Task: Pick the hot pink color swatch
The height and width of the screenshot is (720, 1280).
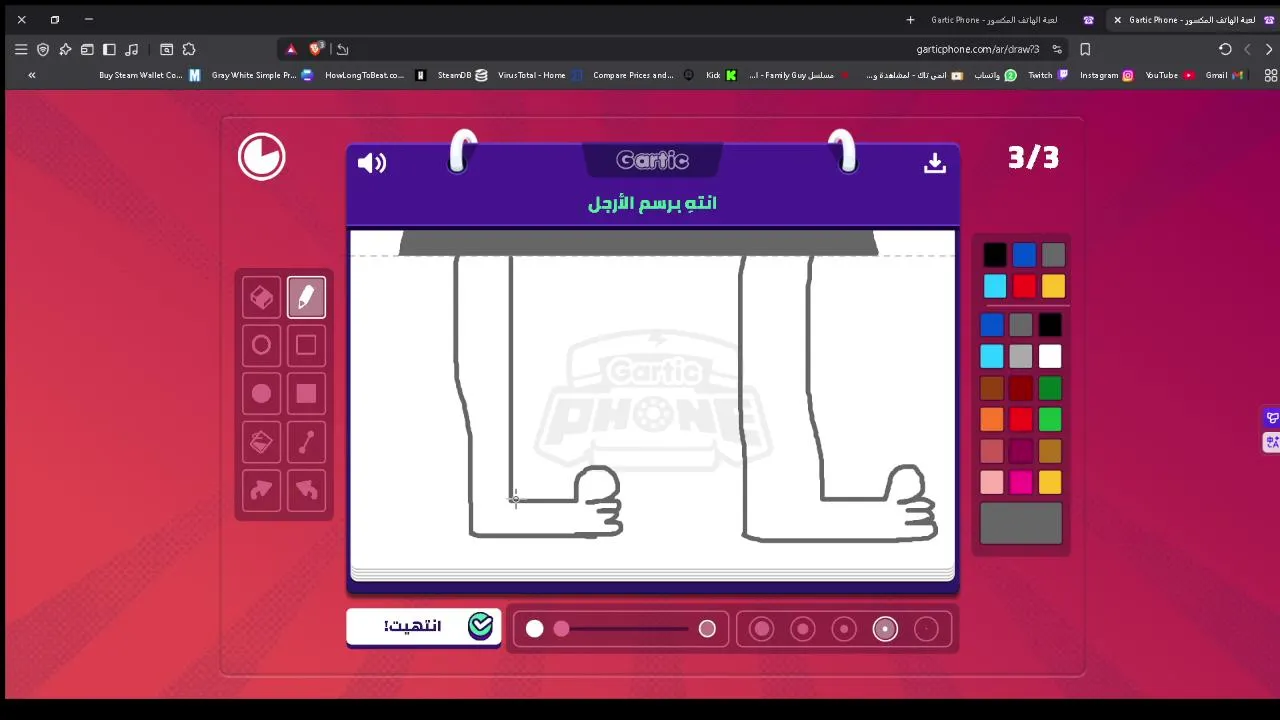Action: tap(1020, 483)
